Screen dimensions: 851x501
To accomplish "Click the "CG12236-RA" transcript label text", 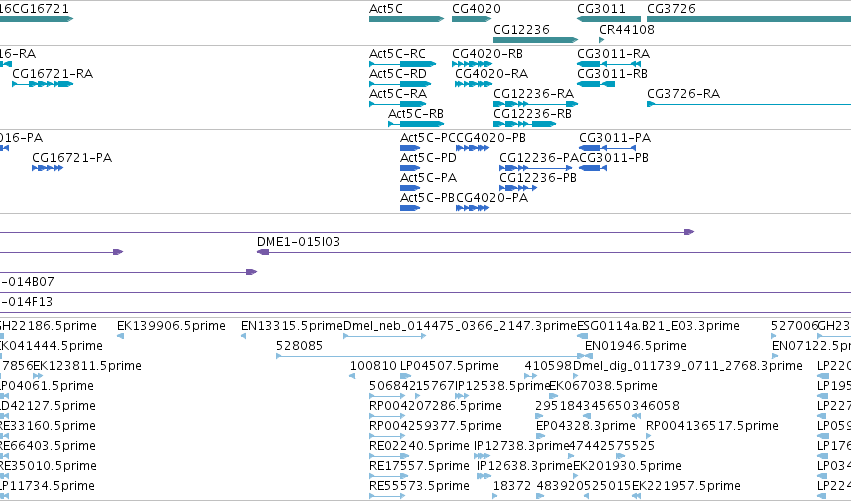I will (x=534, y=94).
